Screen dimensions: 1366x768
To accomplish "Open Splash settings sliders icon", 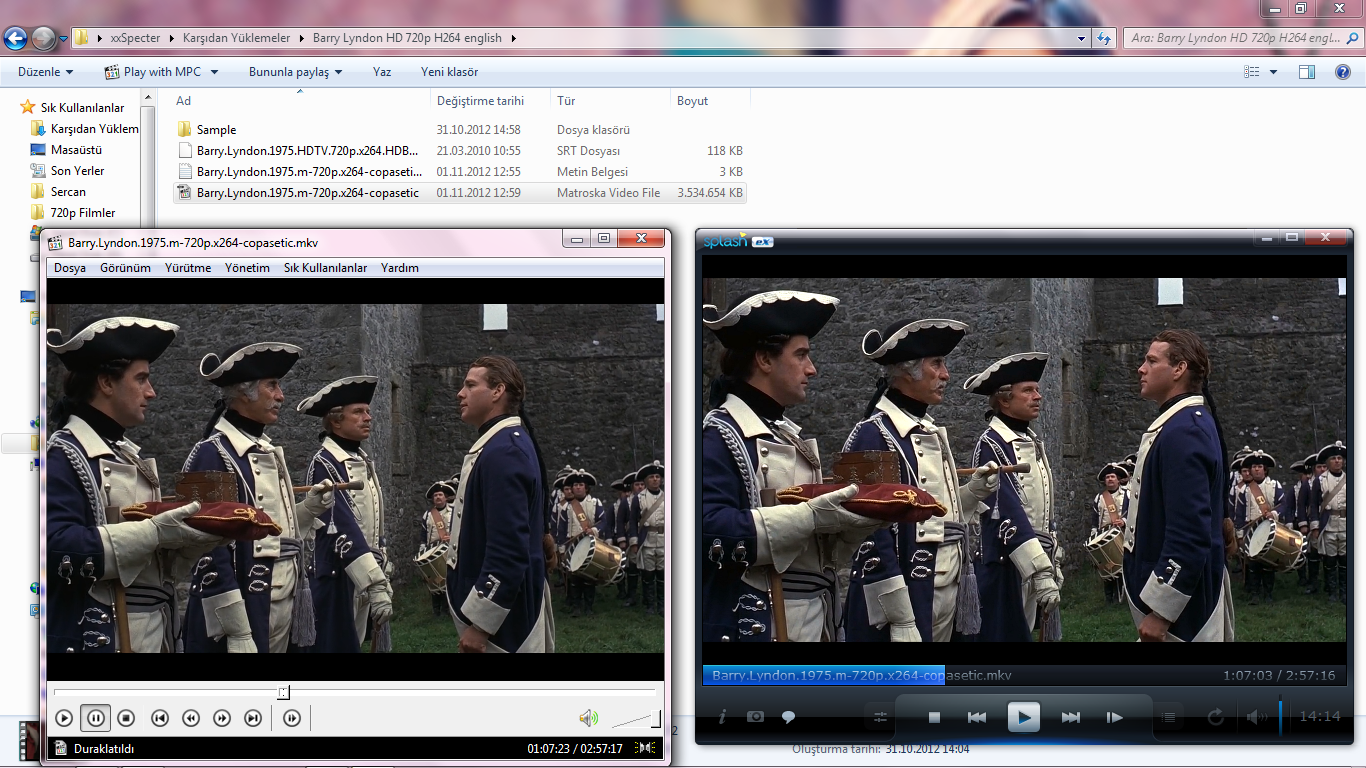I will click(881, 717).
